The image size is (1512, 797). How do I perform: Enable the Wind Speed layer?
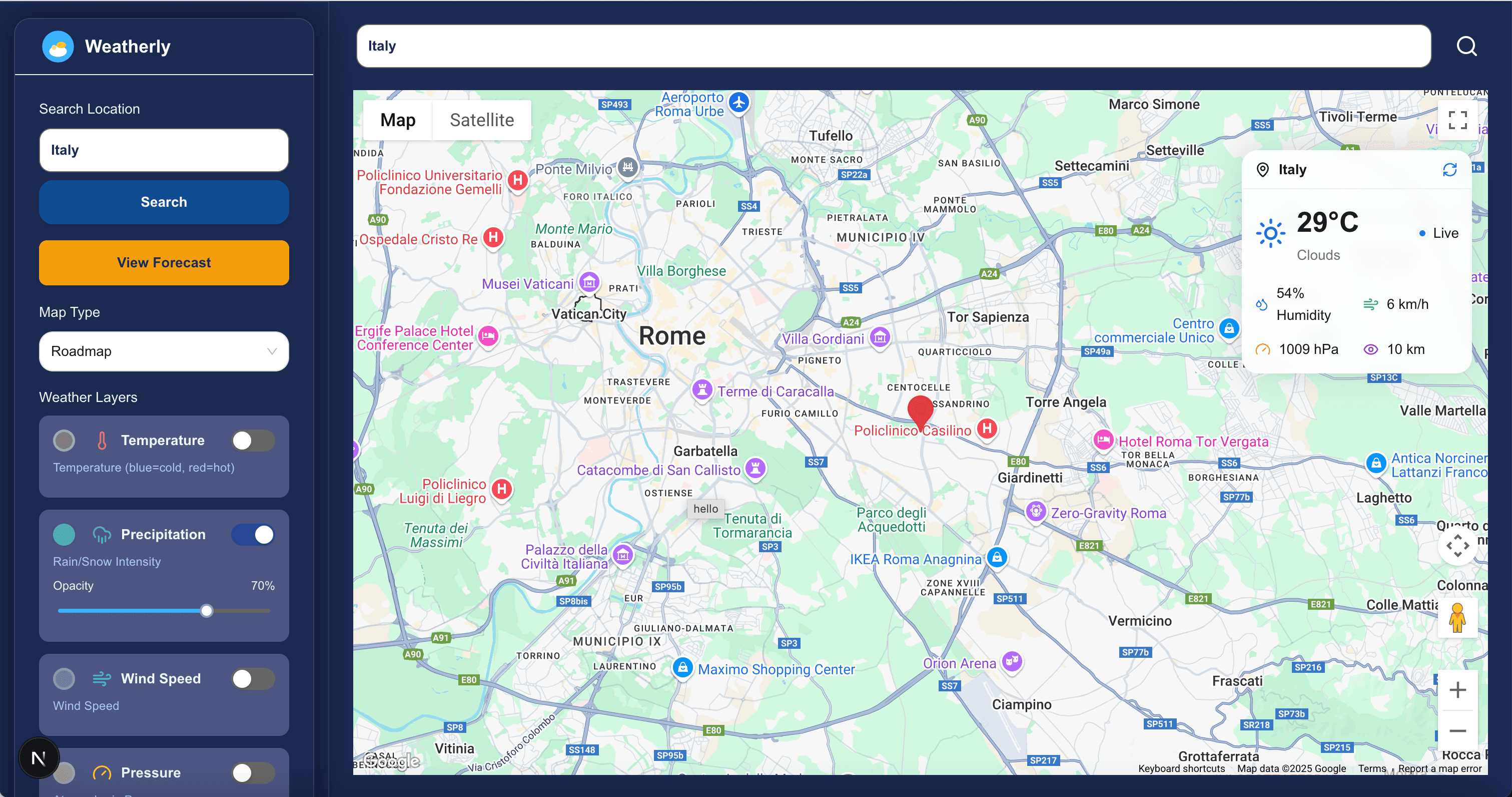coord(253,678)
